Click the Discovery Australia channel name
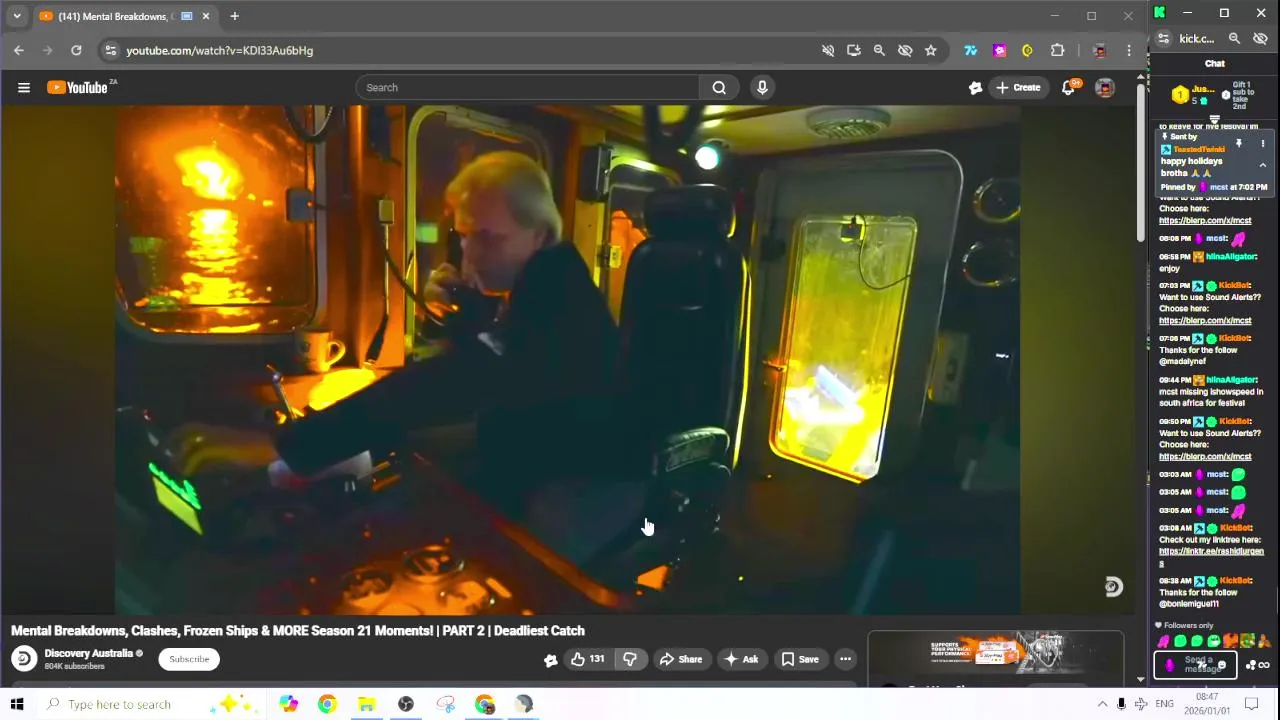 coord(88,653)
